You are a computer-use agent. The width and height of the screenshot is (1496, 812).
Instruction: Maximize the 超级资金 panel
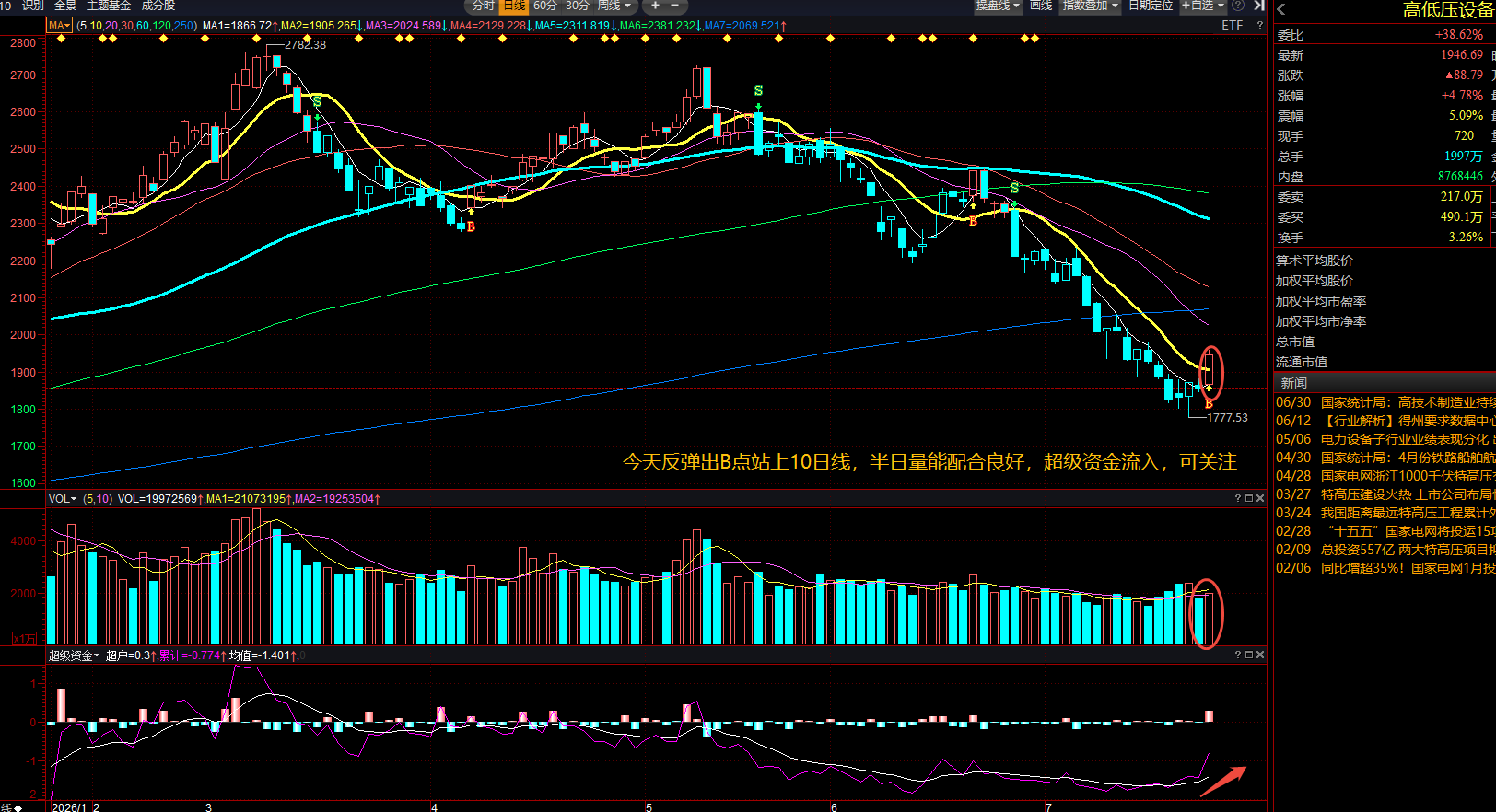tap(1249, 655)
